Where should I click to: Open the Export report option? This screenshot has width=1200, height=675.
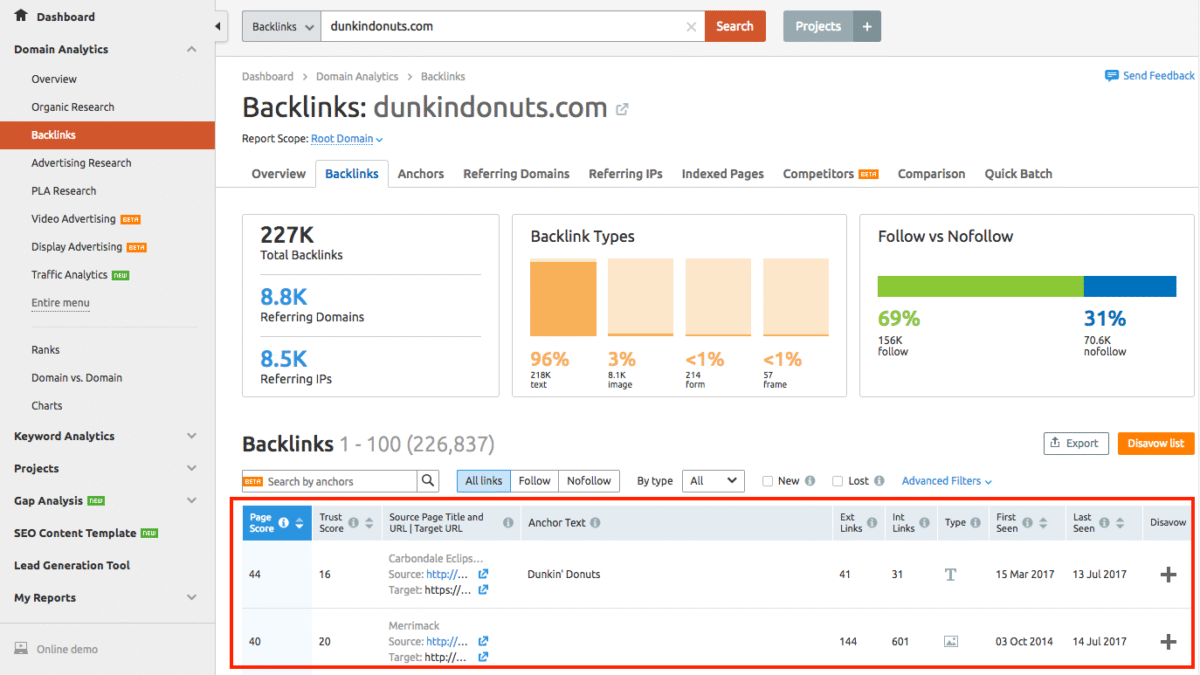pyautogui.click(x=1075, y=443)
